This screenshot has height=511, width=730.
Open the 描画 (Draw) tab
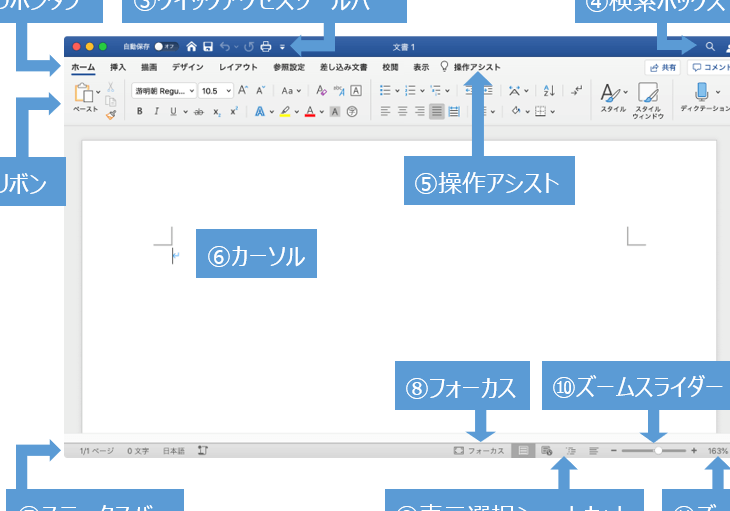click(x=149, y=67)
